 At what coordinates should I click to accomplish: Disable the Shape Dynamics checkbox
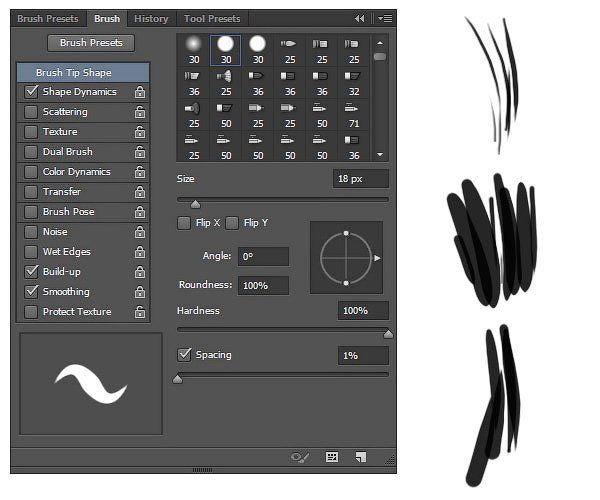coord(31,92)
